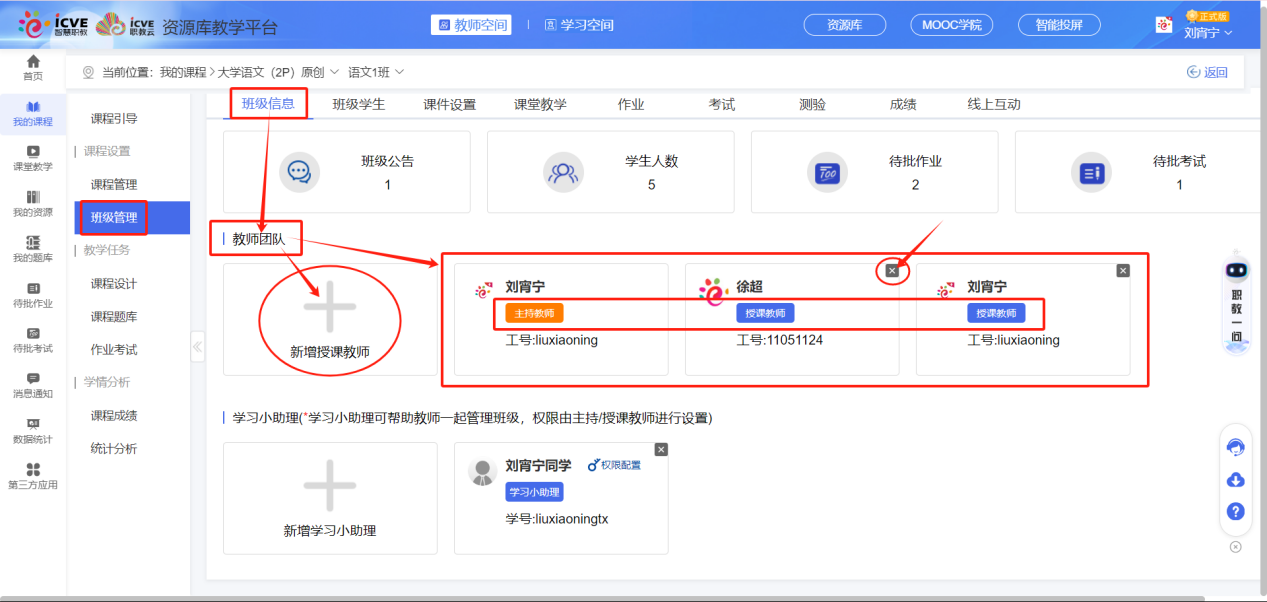Select 我的资源 in the left sidebar
This screenshot has height=602, width=1267.
(x=32, y=201)
